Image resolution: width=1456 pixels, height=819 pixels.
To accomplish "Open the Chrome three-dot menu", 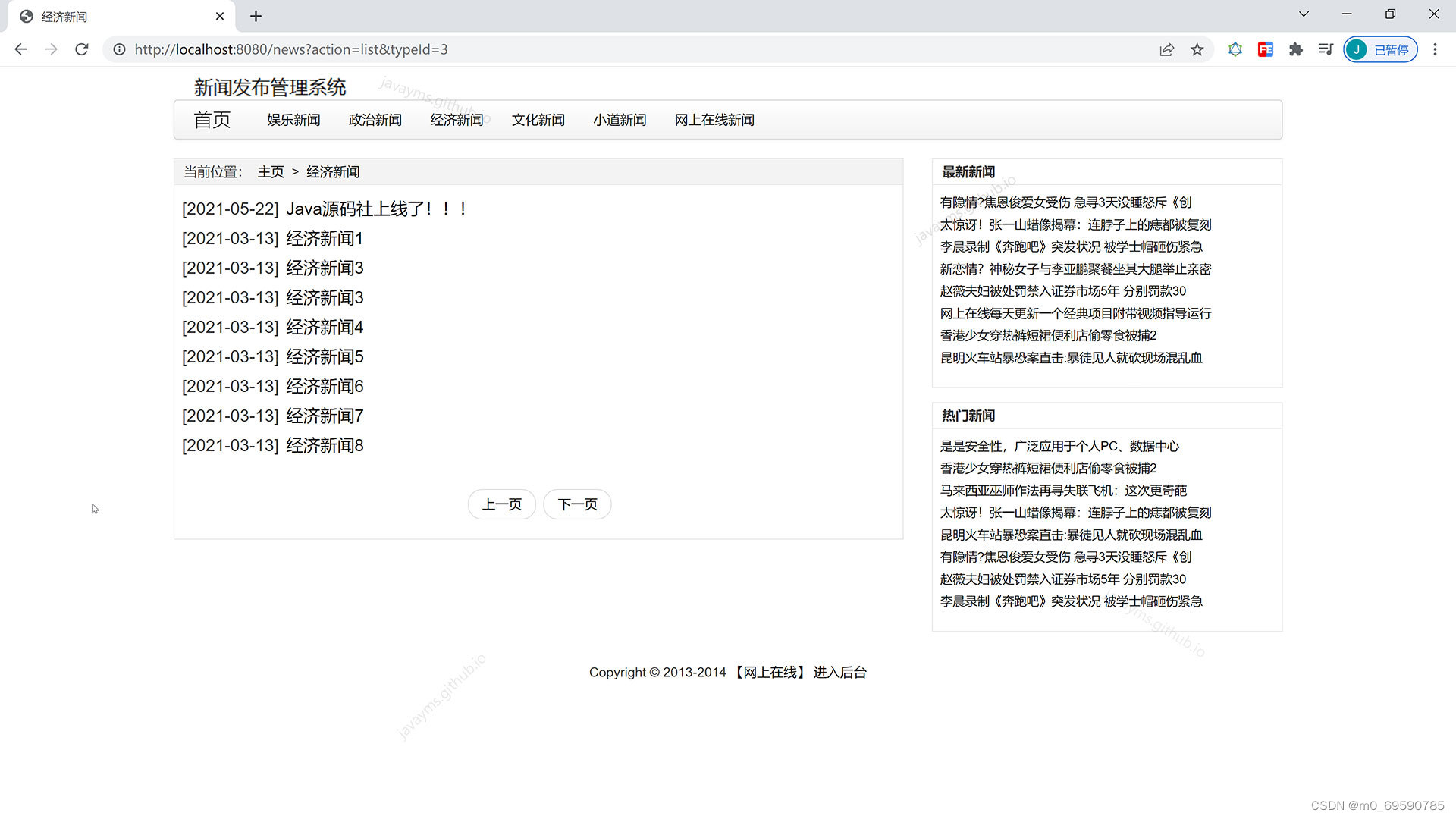I will tap(1435, 49).
